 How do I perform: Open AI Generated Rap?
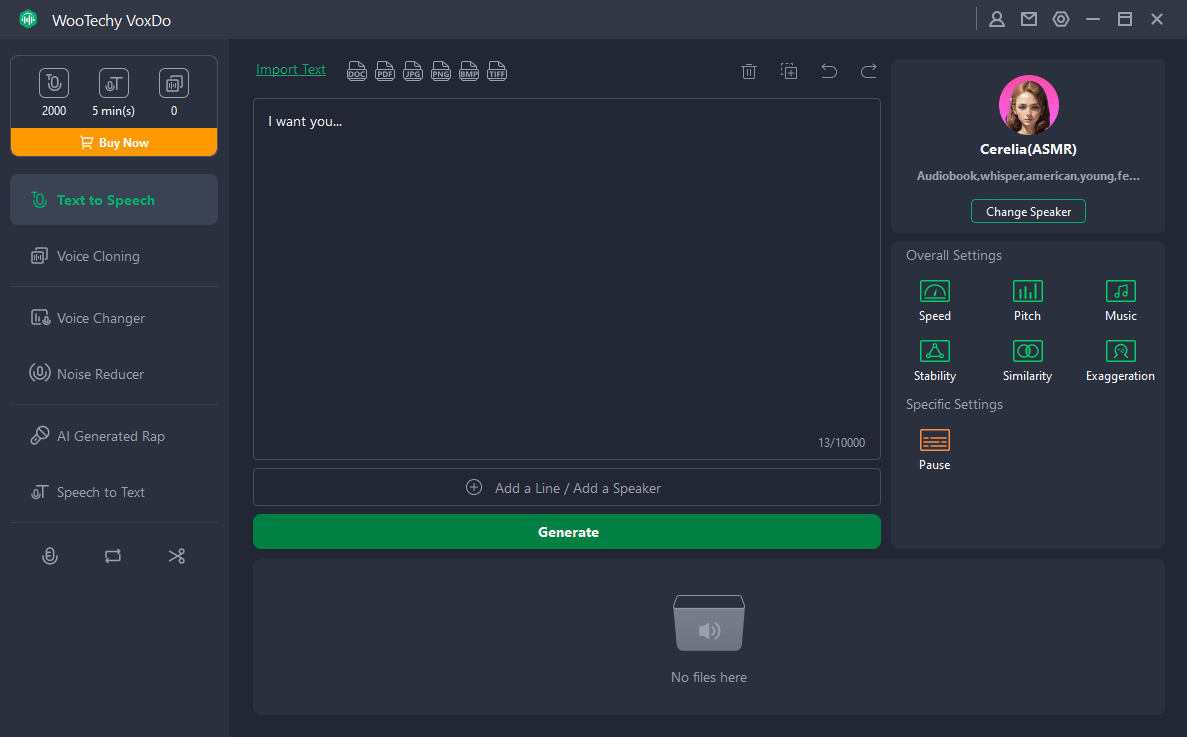point(110,436)
